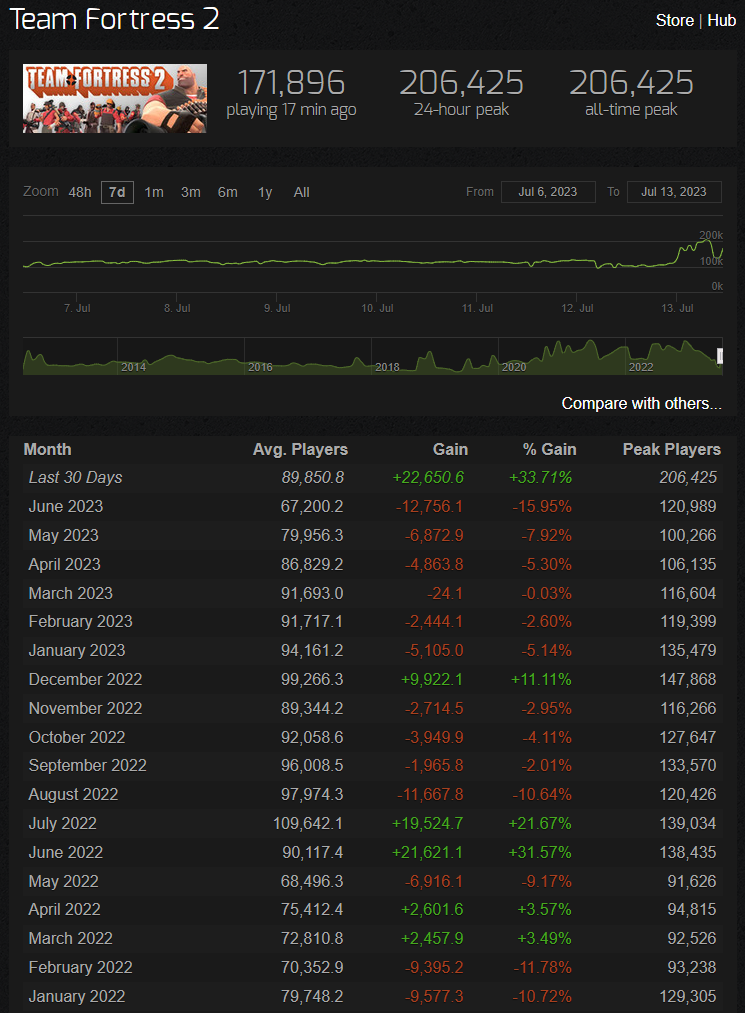
Task: Click the -11,667.8 gain cell
Action: (x=430, y=795)
